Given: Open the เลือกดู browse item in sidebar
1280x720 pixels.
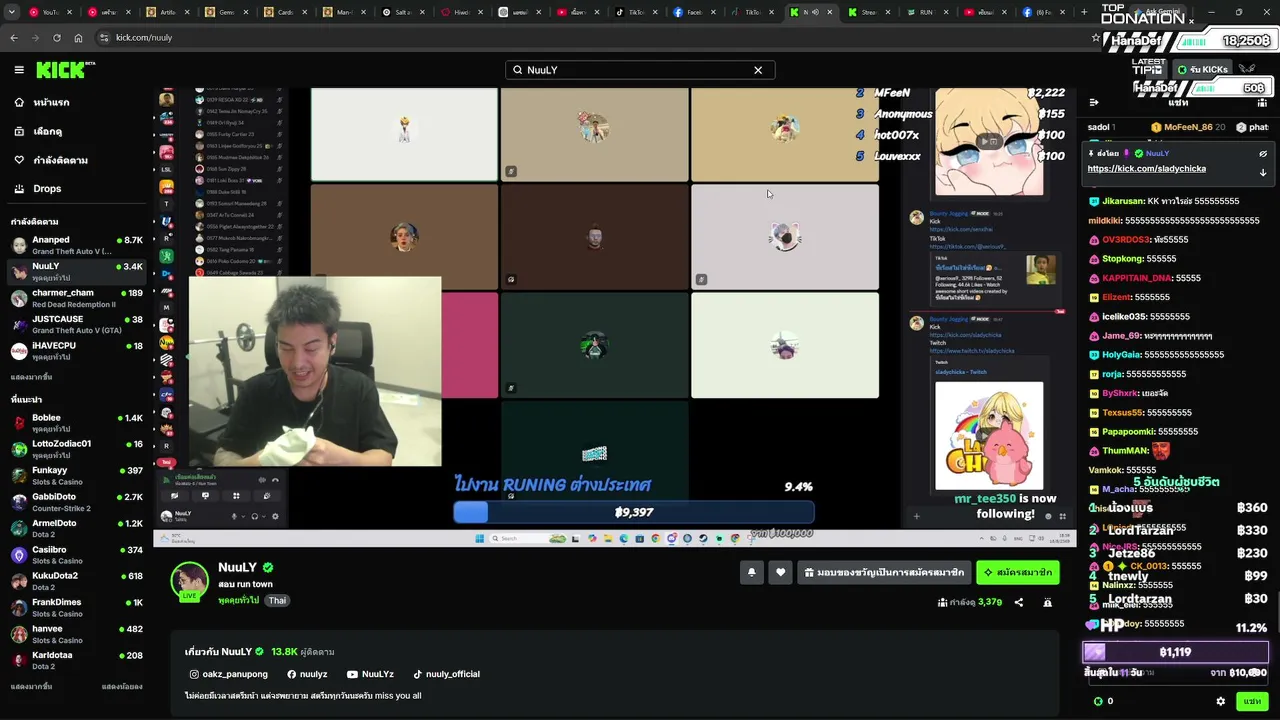Looking at the screenshot, I should (38, 131).
